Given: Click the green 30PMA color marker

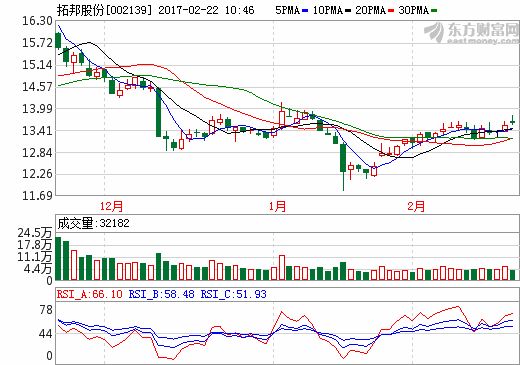Looking at the screenshot, I should tap(434, 11).
